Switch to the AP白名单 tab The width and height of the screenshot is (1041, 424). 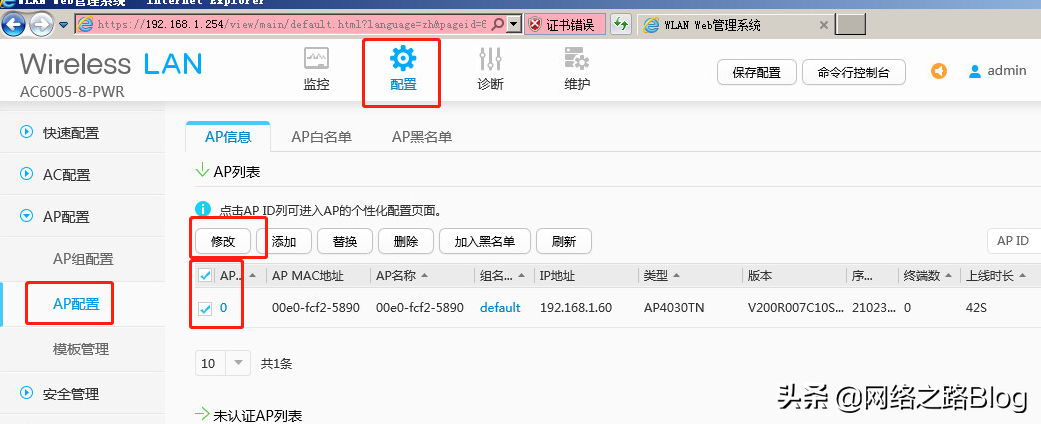(320, 137)
